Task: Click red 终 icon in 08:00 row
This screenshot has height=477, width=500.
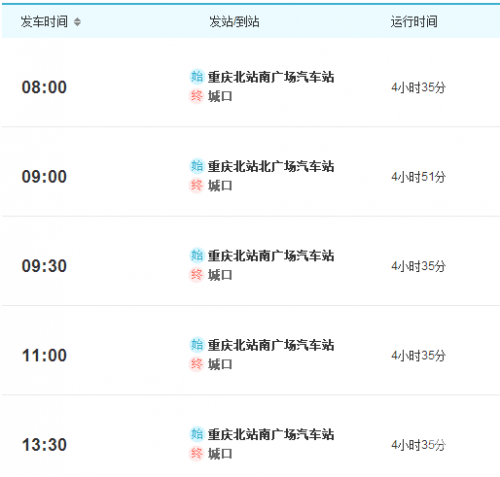Action: pyautogui.click(x=196, y=96)
